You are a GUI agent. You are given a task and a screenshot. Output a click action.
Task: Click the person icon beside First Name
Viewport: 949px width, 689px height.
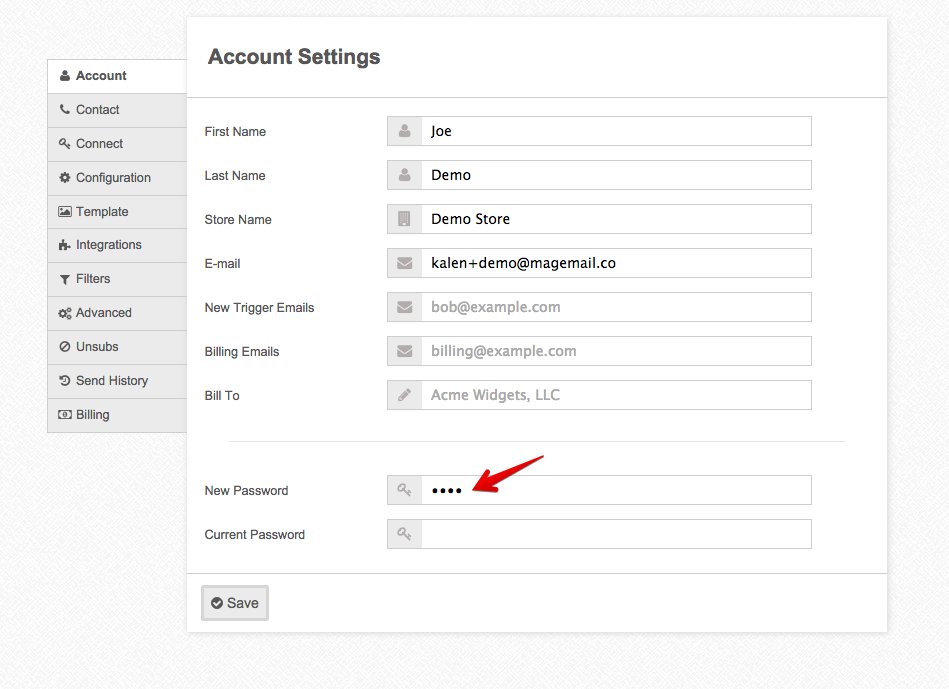click(405, 131)
